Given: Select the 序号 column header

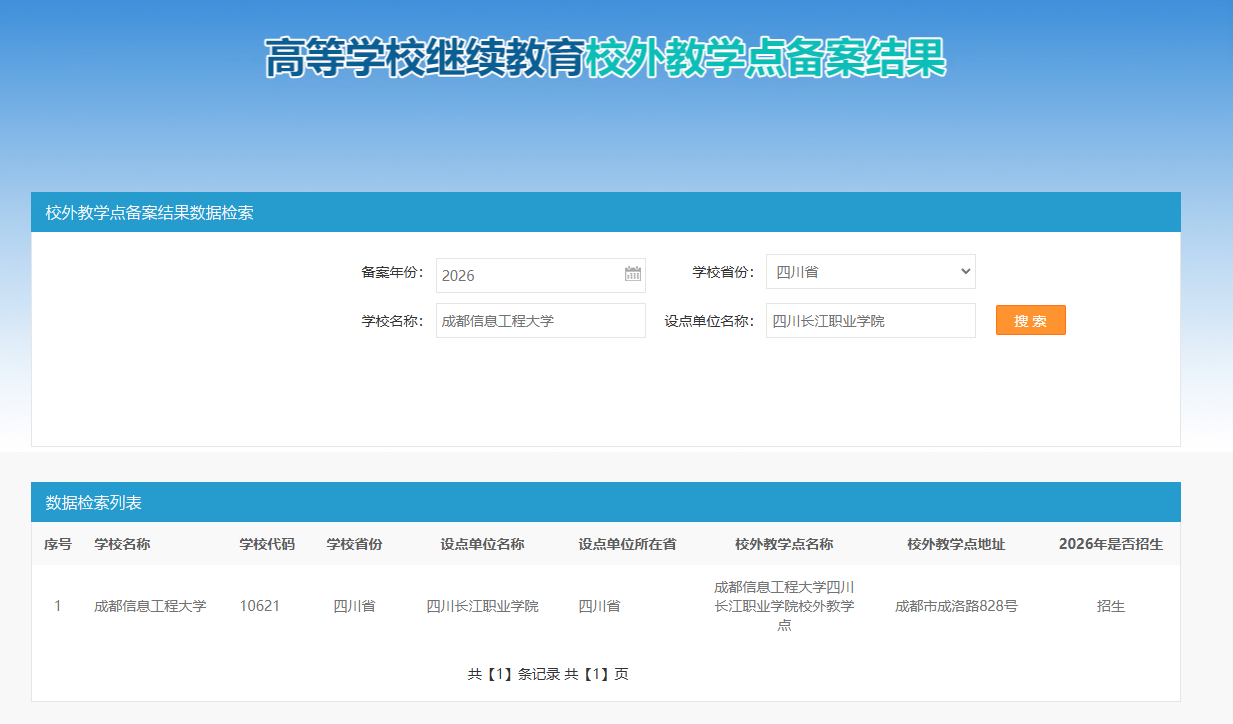Looking at the screenshot, I should click(x=58, y=544).
